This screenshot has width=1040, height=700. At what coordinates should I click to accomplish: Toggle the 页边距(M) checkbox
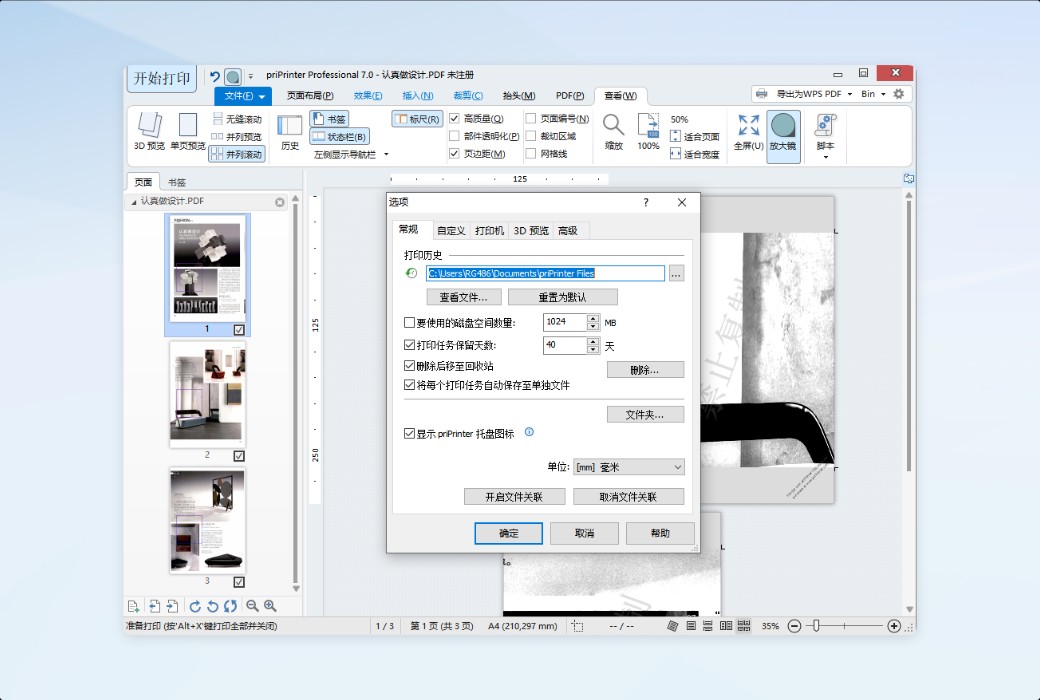pos(454,153)
